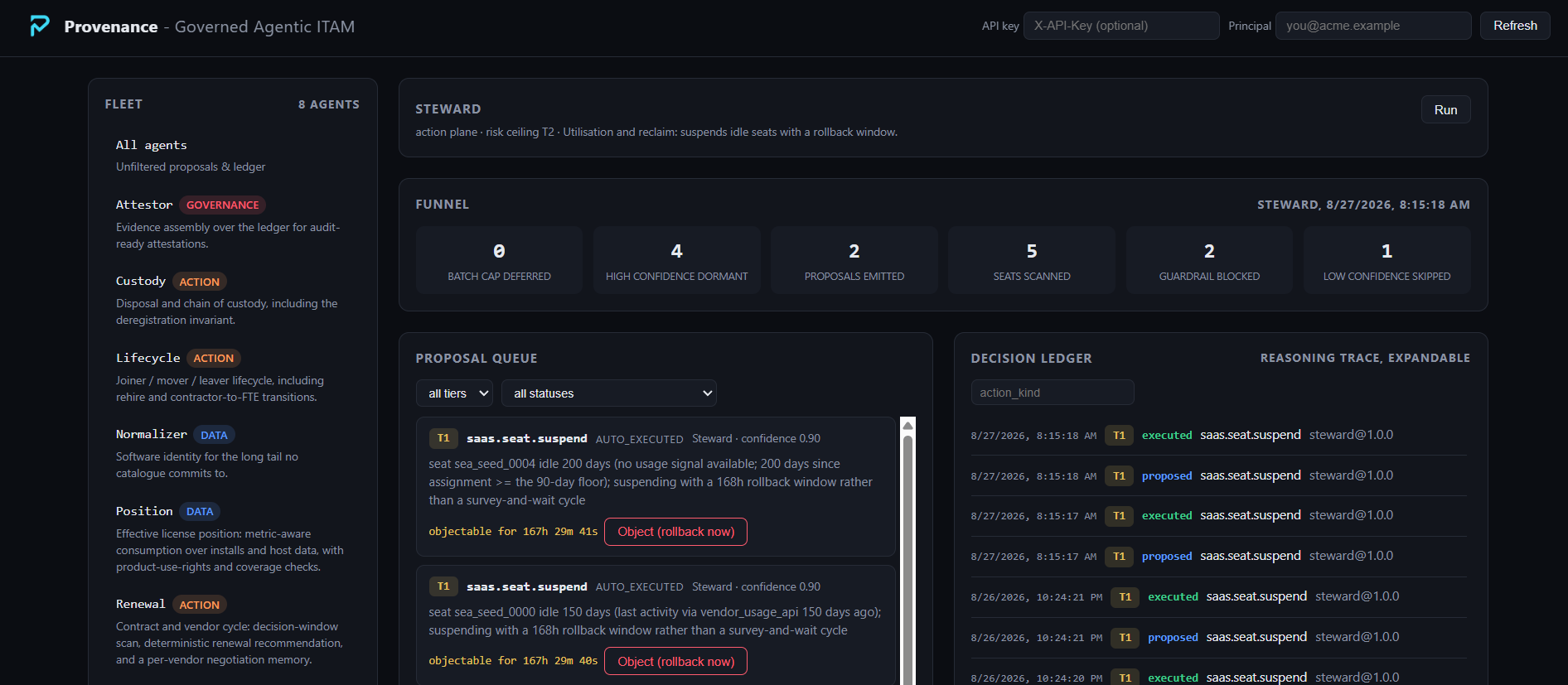Screen dimensions: 1568x685
Task: Run the Steward agent
Action: tap(1445, 110)
